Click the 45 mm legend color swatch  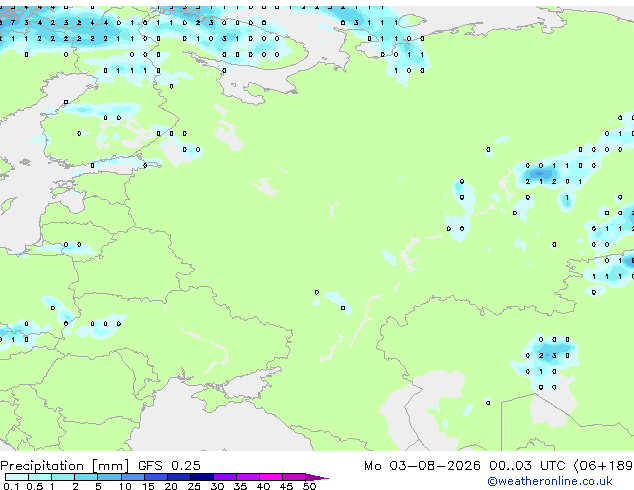pos(294,477)
